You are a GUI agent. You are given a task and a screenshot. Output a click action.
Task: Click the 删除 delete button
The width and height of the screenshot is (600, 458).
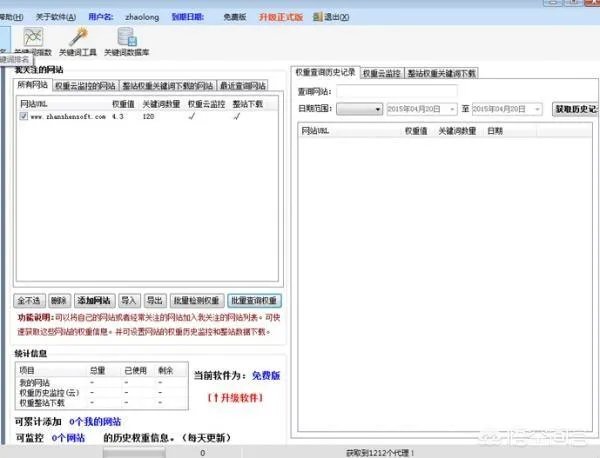tap(59, 301)
